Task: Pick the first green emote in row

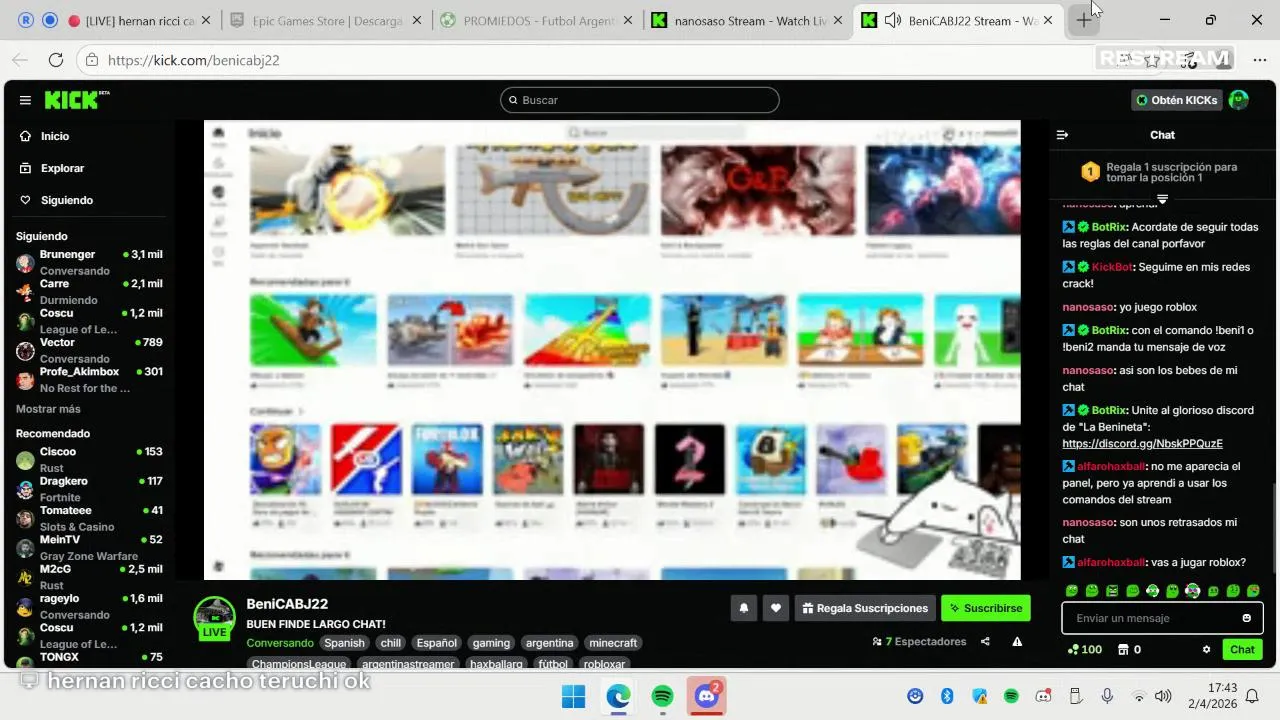Action: [x=1072, y=591]
